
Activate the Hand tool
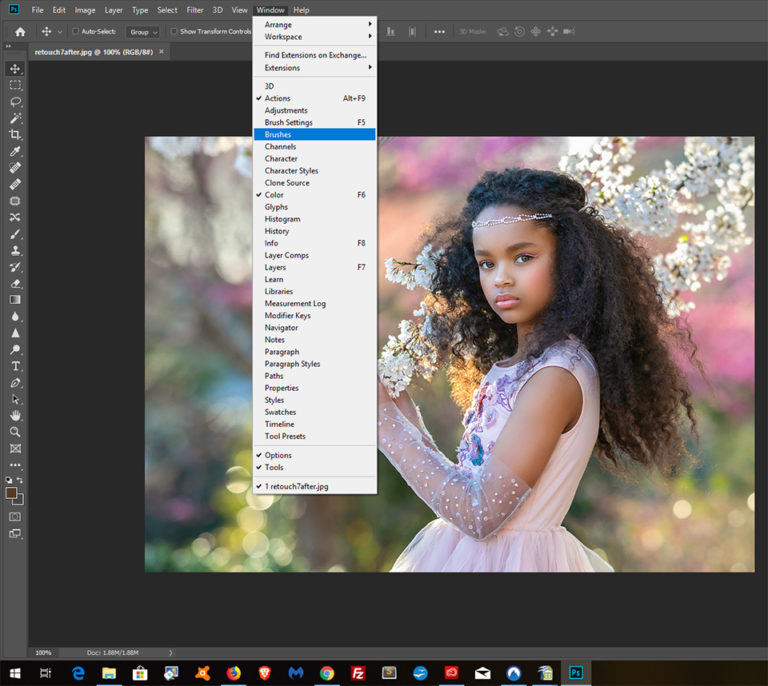[x=15, y=416]
